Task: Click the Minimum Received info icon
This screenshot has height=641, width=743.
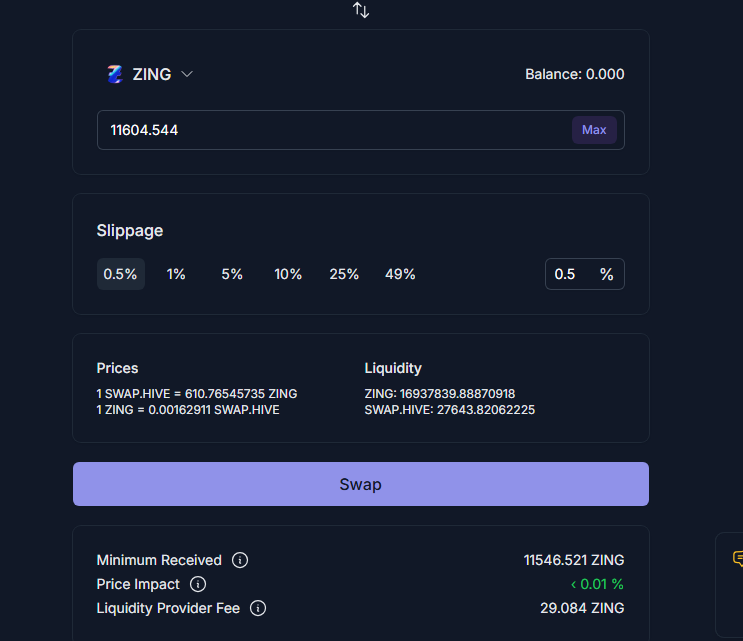Action: coord(240,560)
